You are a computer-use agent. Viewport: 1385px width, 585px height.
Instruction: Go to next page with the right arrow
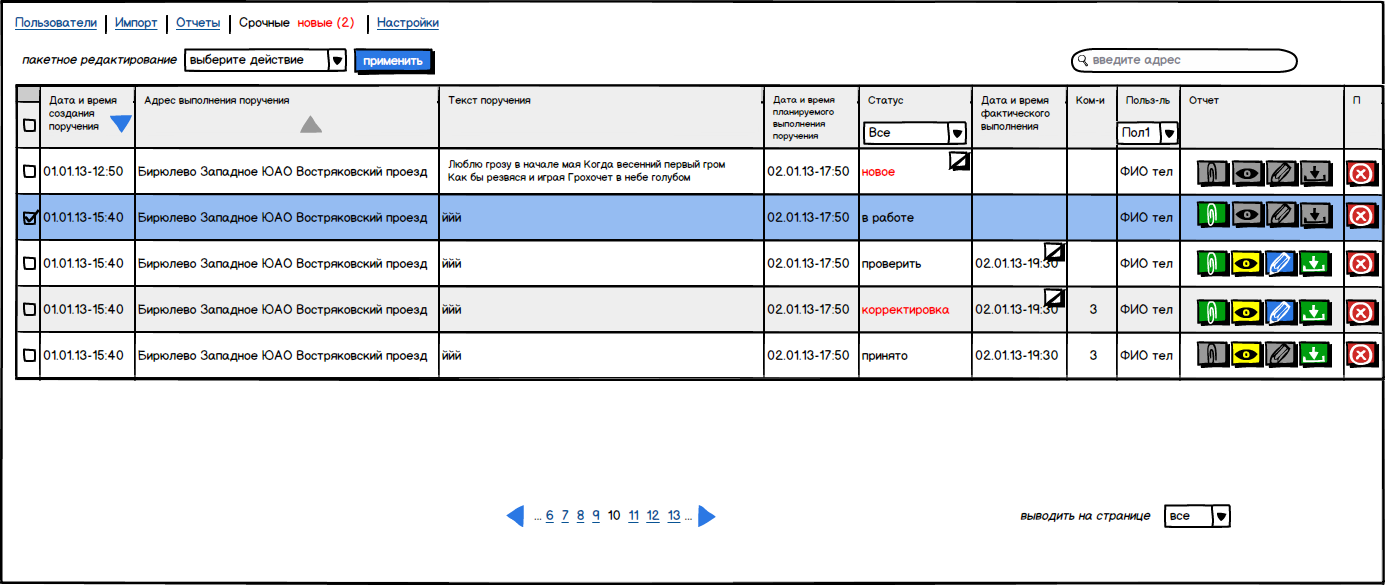[x=707, y=516]
